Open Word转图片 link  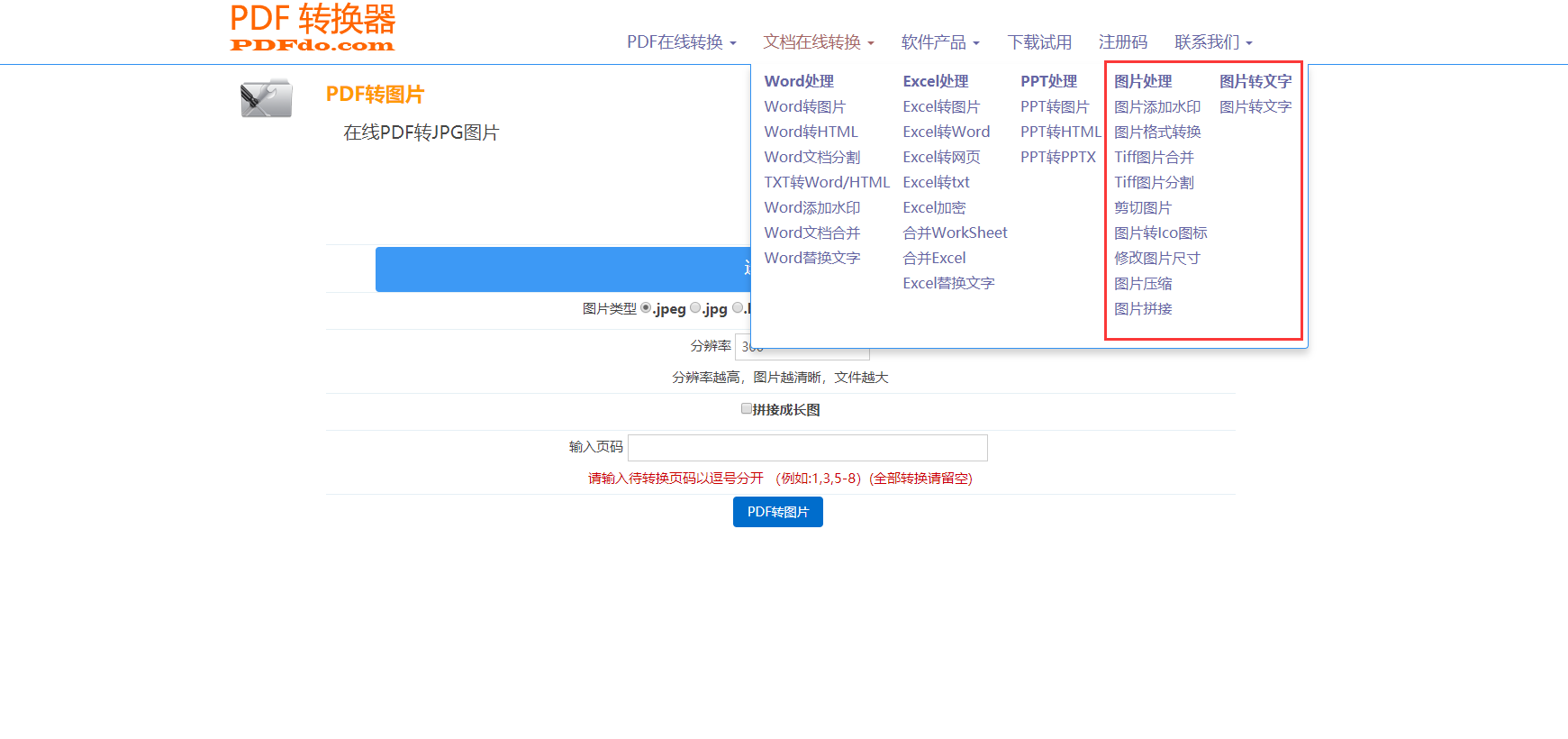[x=805, y=106]
